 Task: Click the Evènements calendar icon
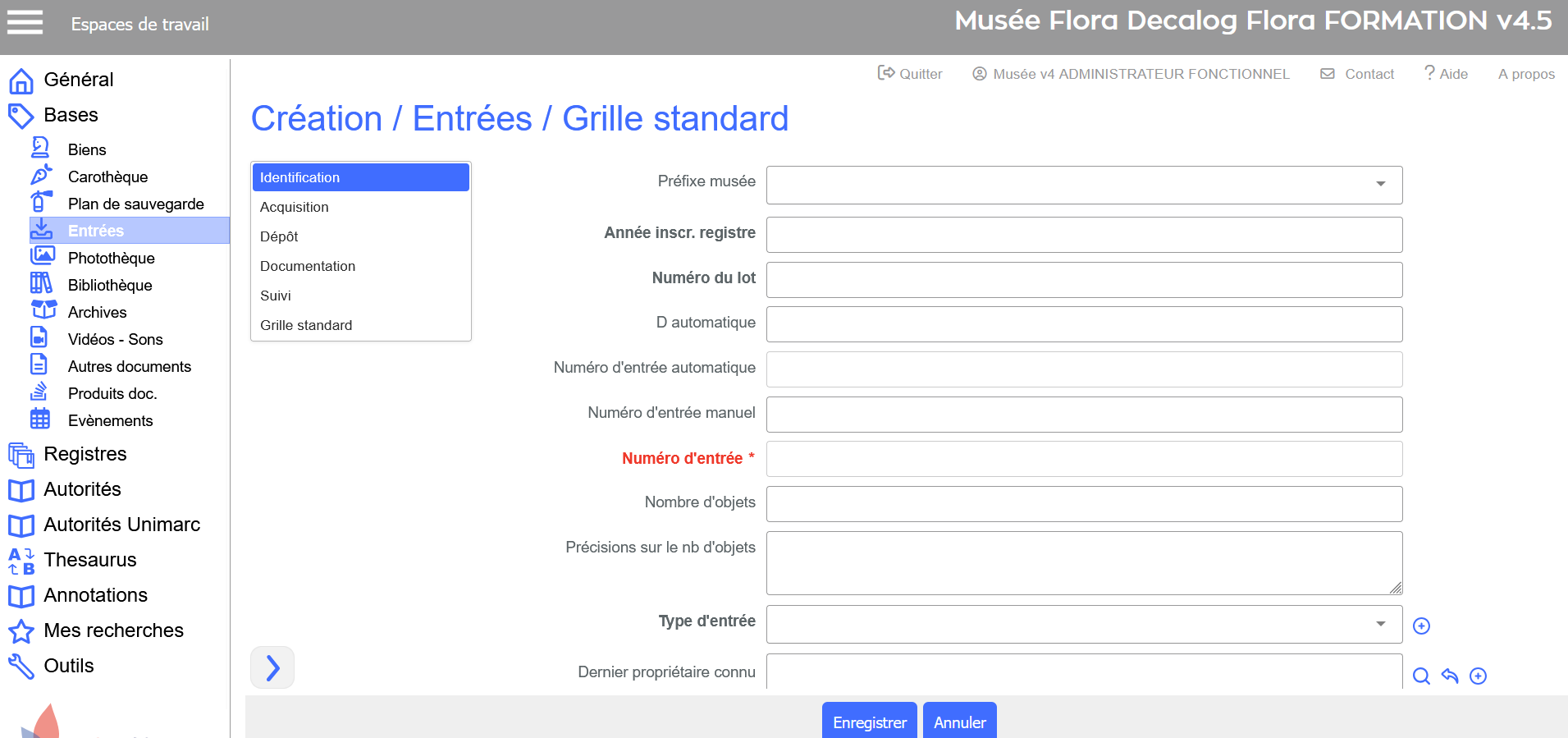point(40,419)
